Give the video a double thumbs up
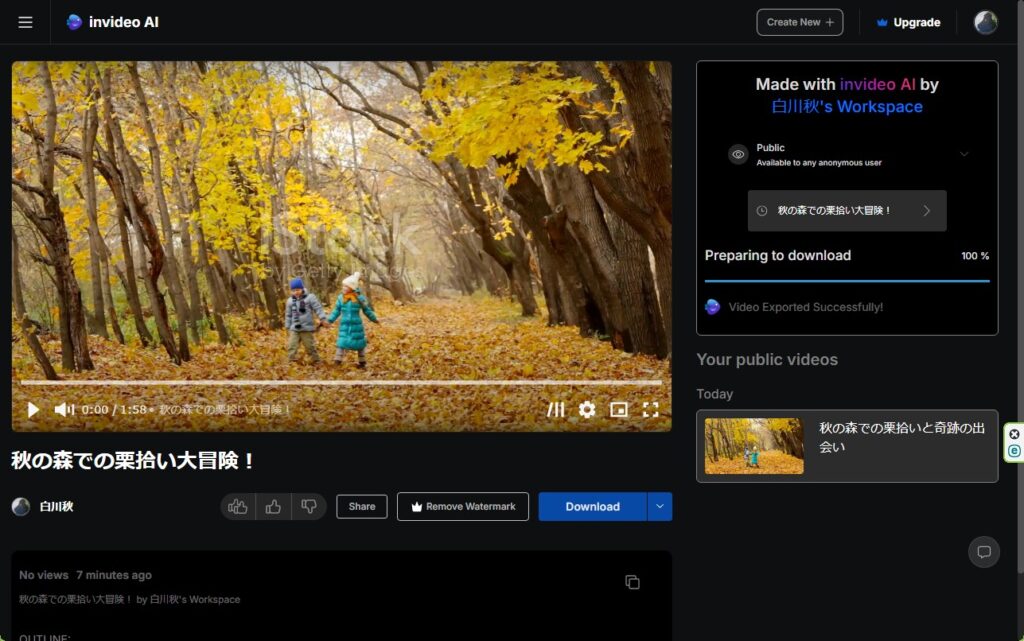 238,507
